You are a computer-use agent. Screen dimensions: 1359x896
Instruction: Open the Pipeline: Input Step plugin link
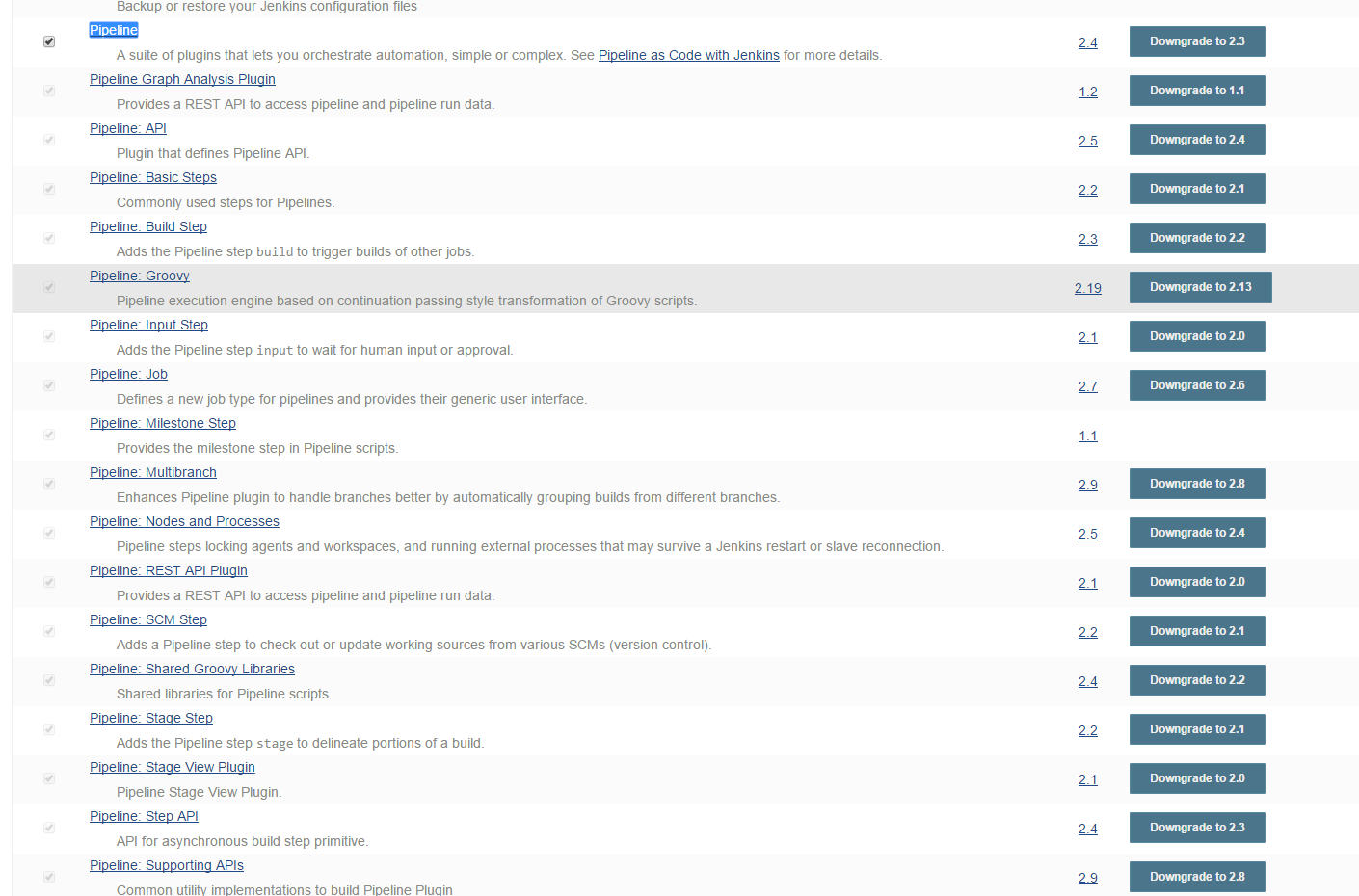click(148, 325)
